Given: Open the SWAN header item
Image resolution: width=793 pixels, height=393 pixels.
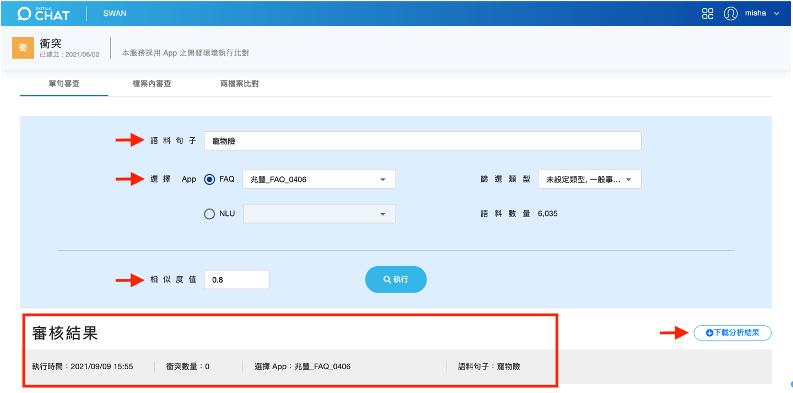Looking at the screenshot, I should point(115,14).
